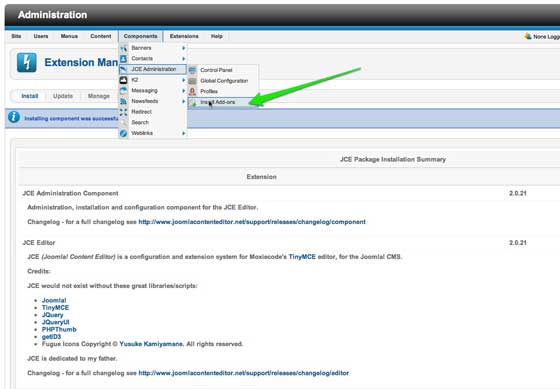Click the Profiles user icon

pos(192,91)
